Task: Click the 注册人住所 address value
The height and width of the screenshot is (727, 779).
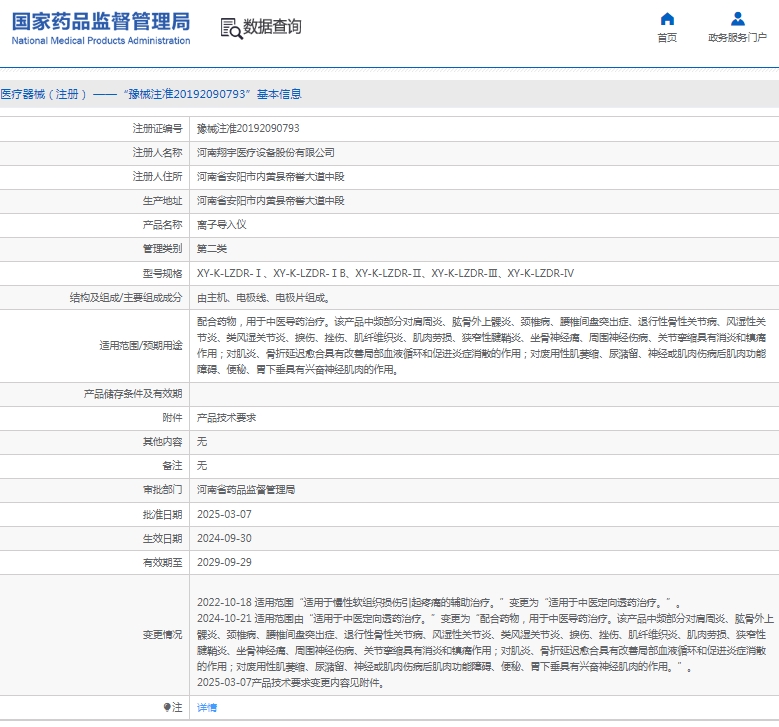Action: tap(270, 177)
